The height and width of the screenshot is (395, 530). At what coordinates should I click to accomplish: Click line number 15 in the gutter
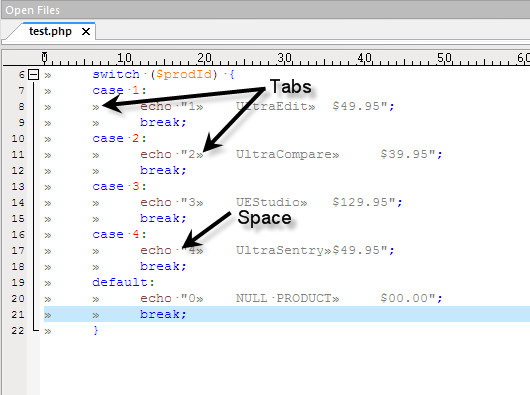click(x=18, y=218)
